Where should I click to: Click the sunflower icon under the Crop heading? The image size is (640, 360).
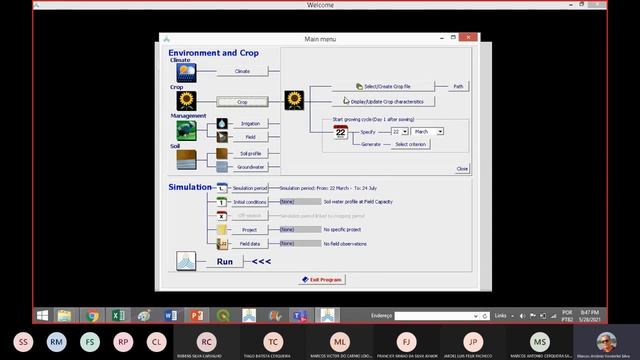click(186, 101)
